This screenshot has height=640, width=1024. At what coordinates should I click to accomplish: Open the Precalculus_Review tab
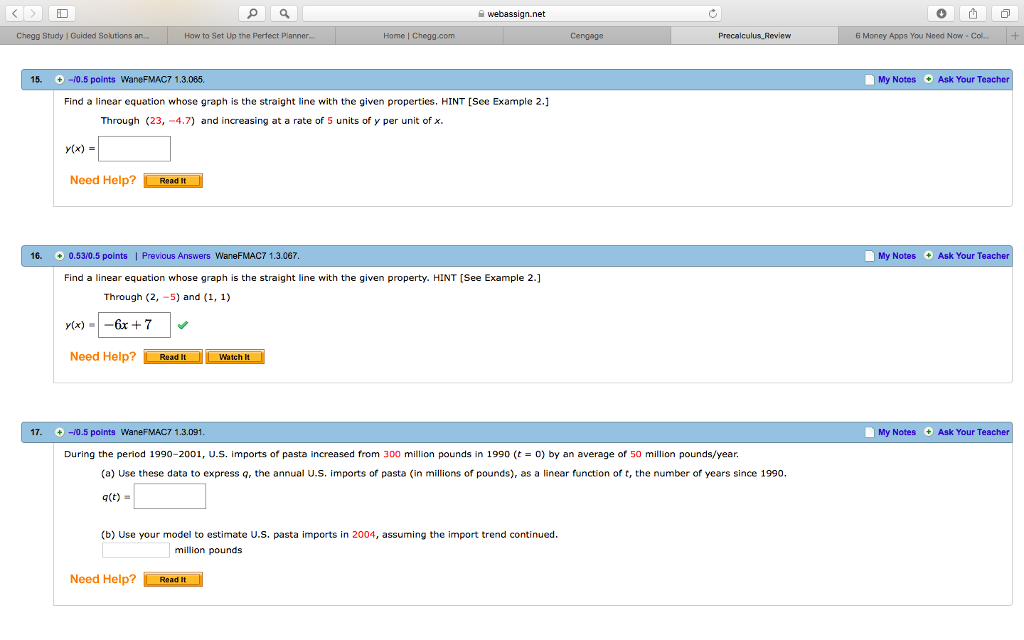752,34
